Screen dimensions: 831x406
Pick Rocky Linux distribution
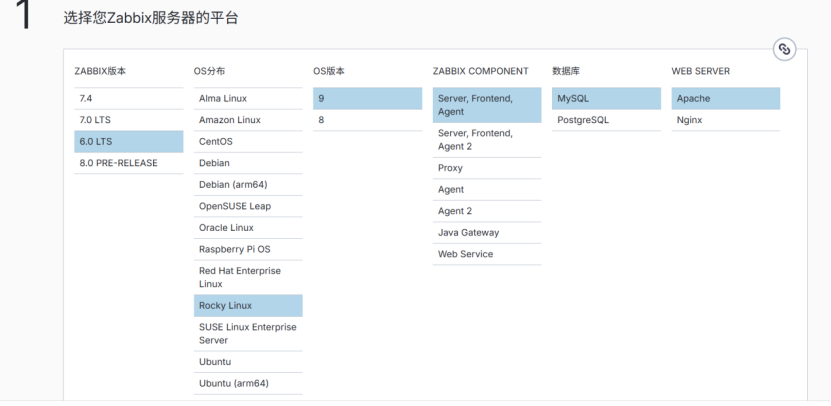click(x=248, y=306)
